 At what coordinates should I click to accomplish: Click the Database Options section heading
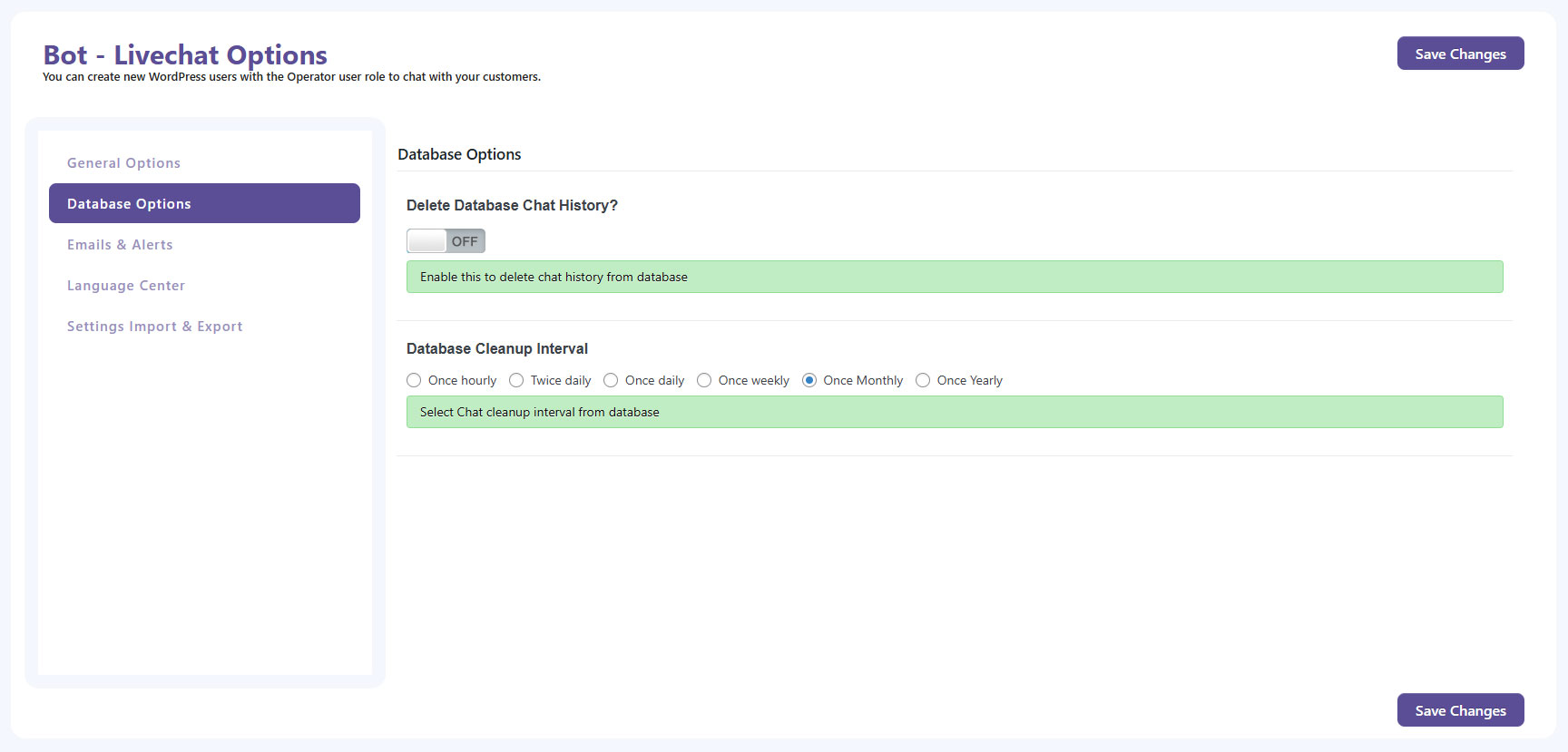(x=459, y=154)
